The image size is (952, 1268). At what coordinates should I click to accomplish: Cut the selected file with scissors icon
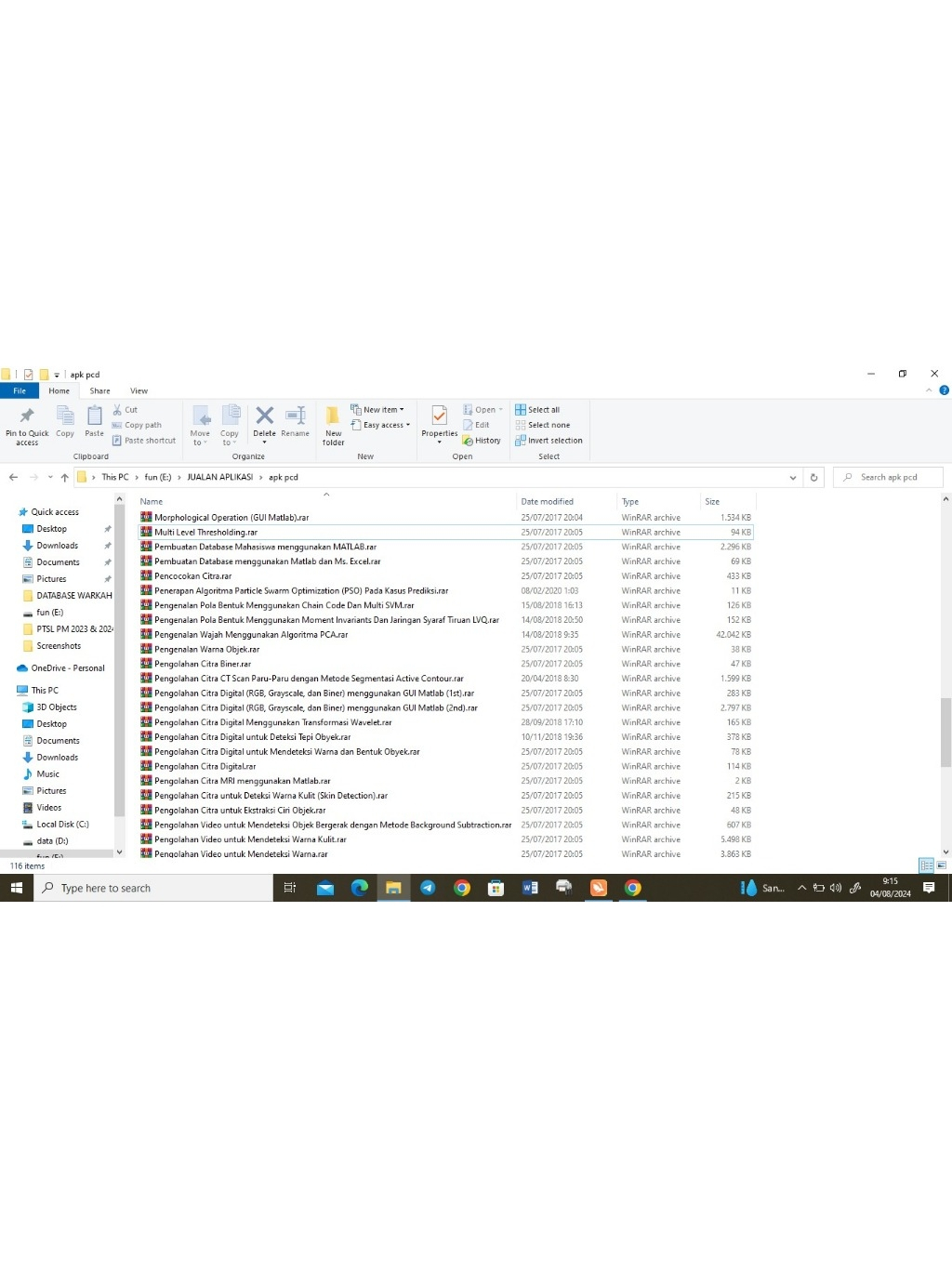tap(126, 409)
